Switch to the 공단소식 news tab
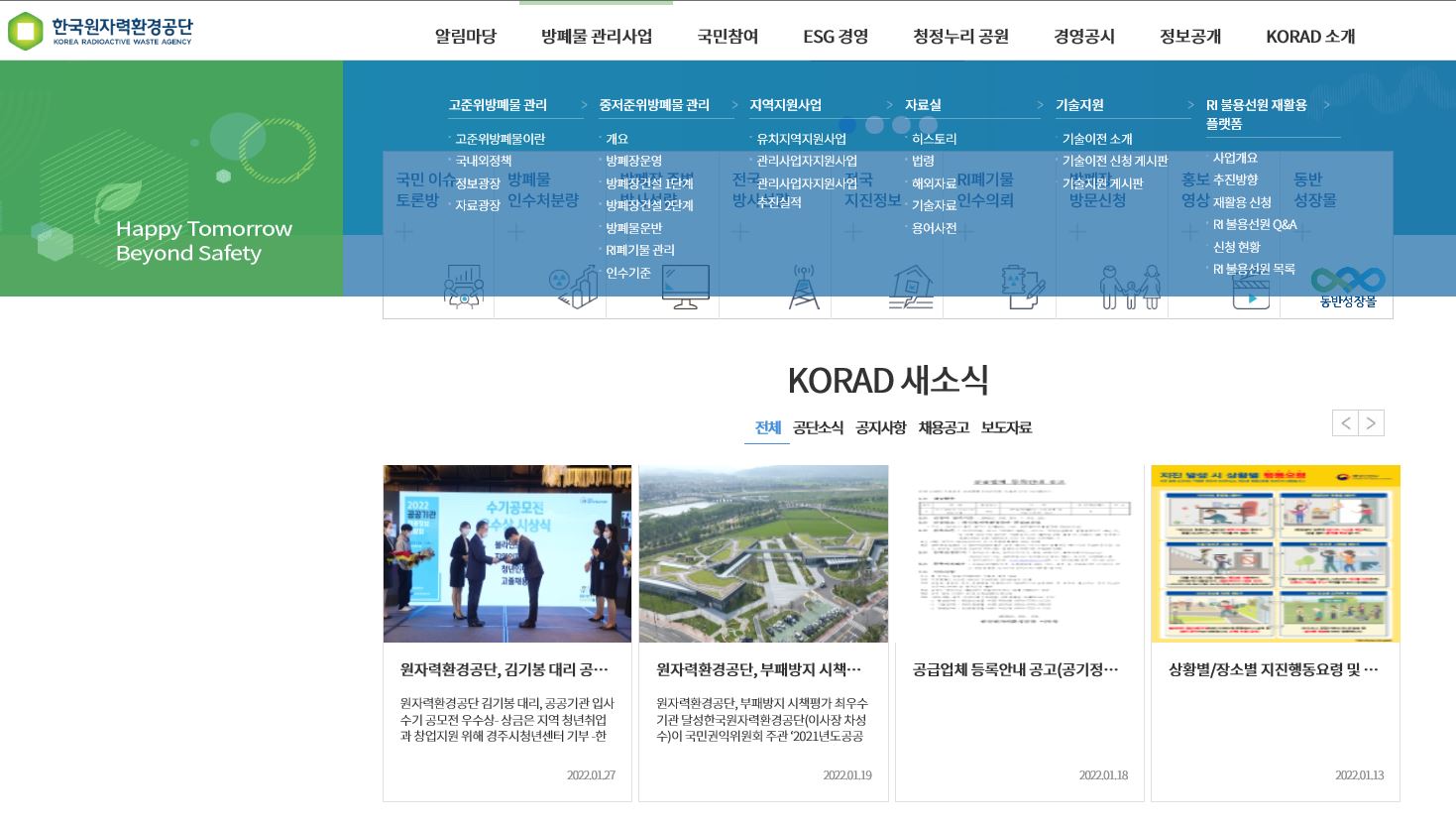Viewport: 1456px width, 829px height. [x=818, y=427]
